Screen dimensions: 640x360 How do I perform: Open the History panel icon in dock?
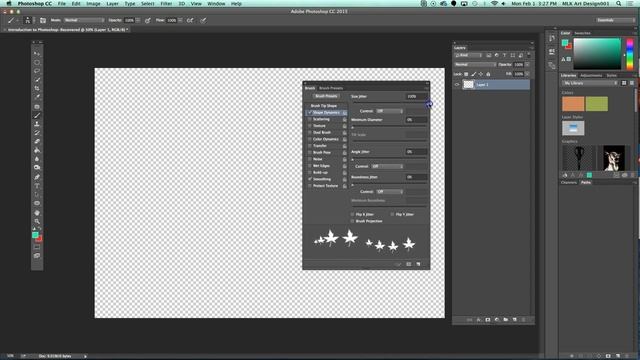[x=552, y=38]
